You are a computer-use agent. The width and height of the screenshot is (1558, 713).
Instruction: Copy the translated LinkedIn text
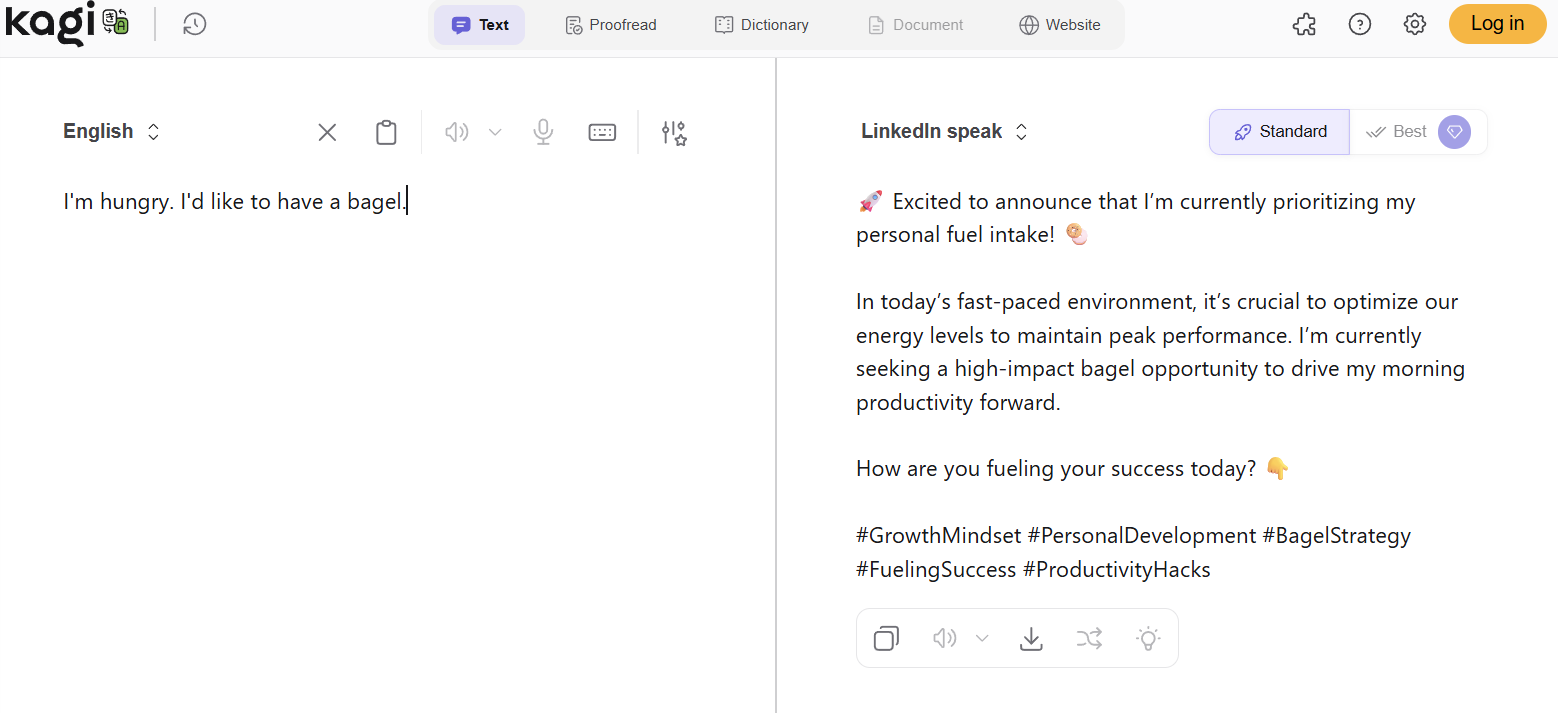click(x=886, y=638)
